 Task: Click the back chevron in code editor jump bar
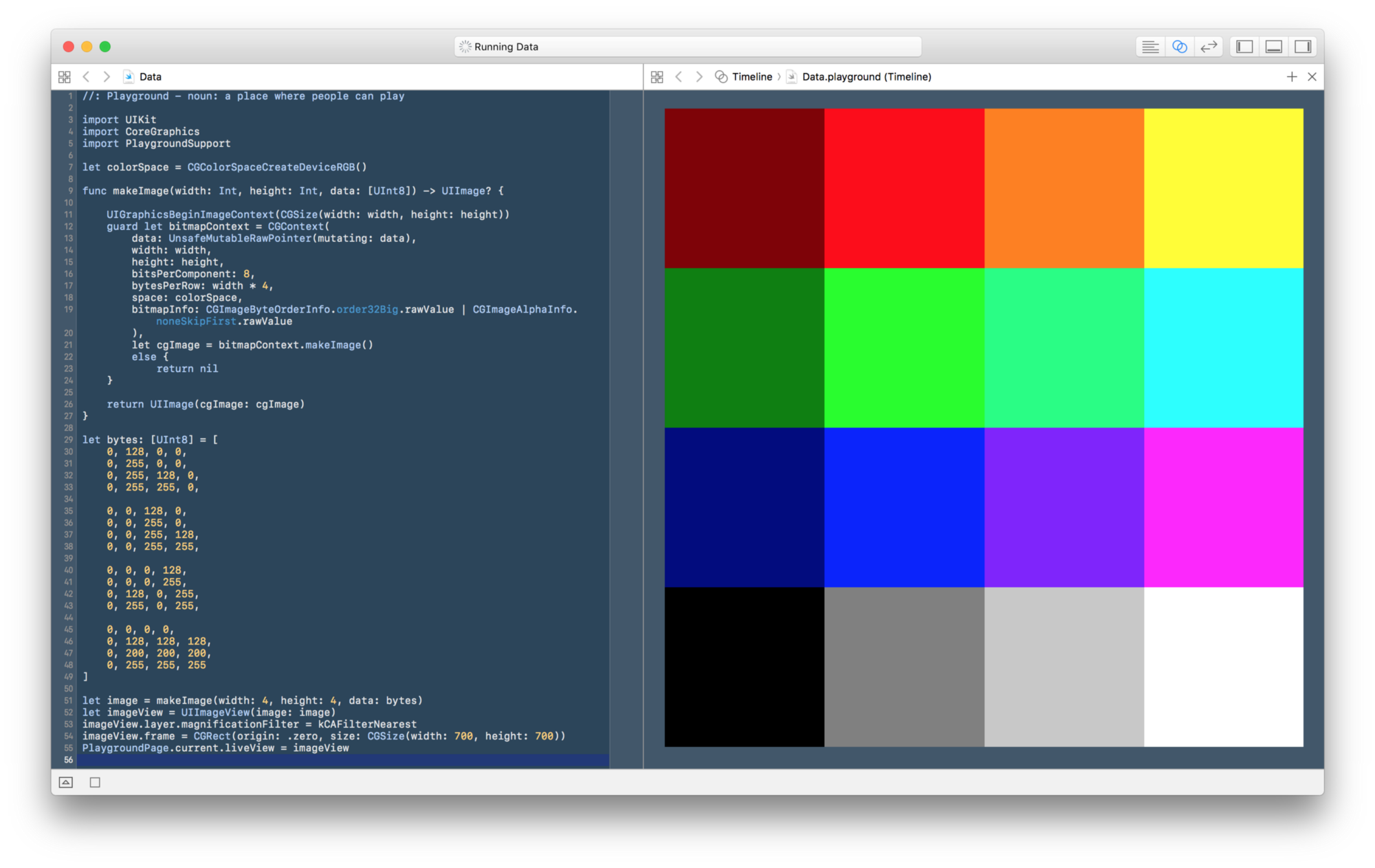pos(85,76)
